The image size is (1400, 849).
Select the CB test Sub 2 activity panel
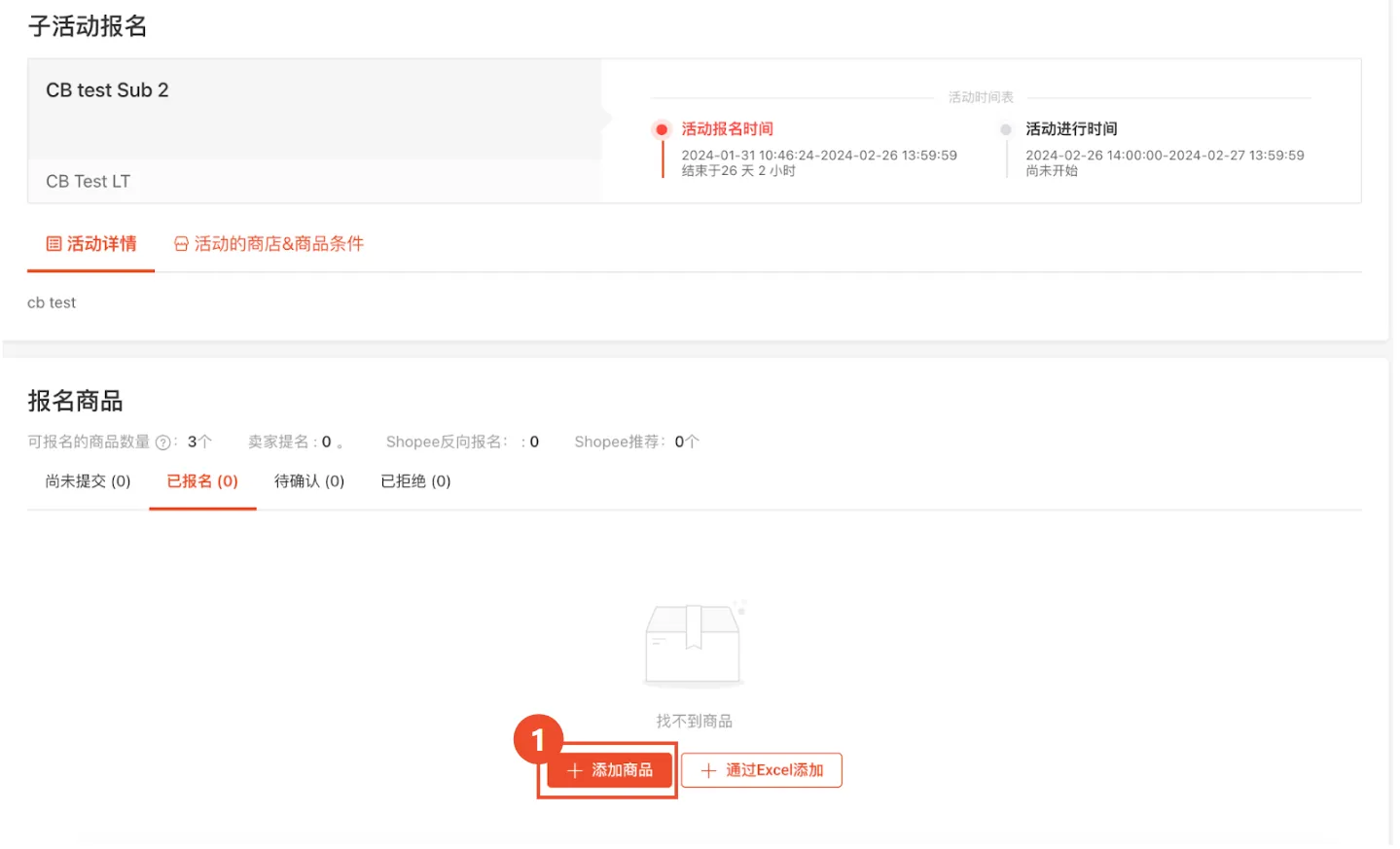coord(107,89)
